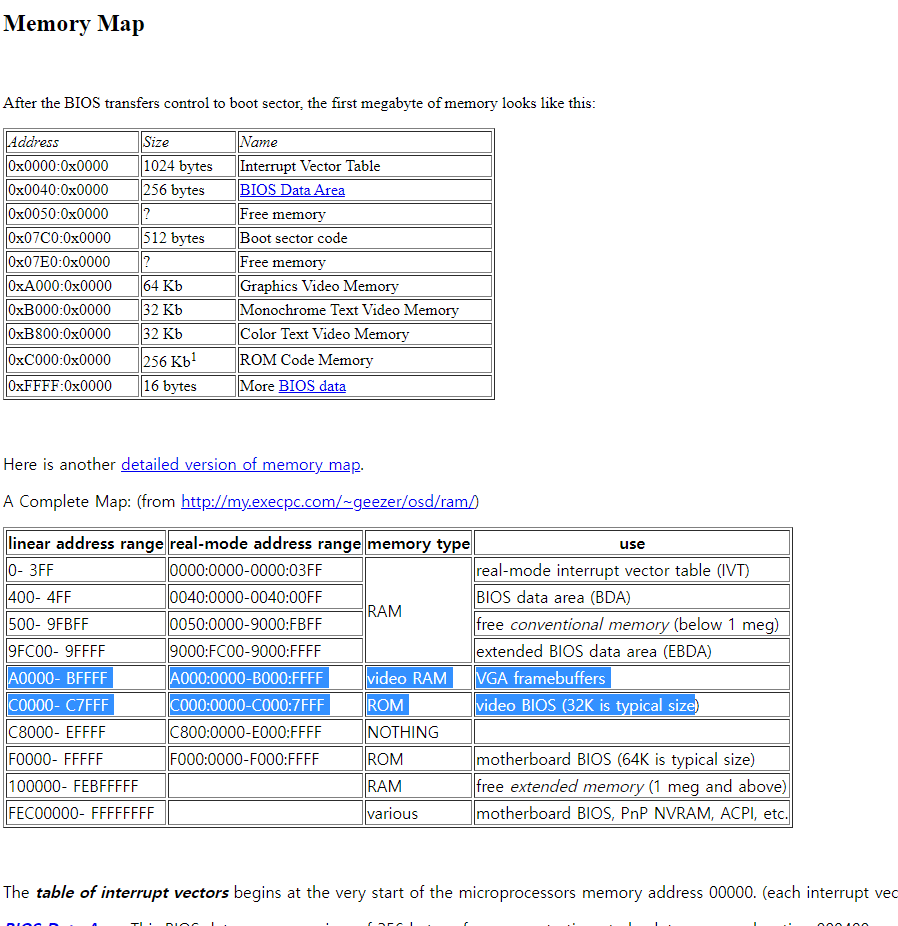Click linear range cell '9FC00- 9FFFF'
This screenshot has height=926, width=898.
click(x=86, y=651)
